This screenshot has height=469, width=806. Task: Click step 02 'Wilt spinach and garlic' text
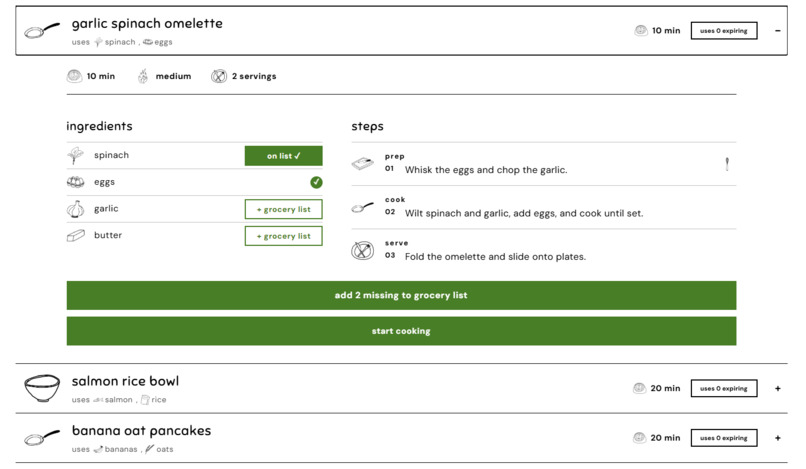click(524, 213)
